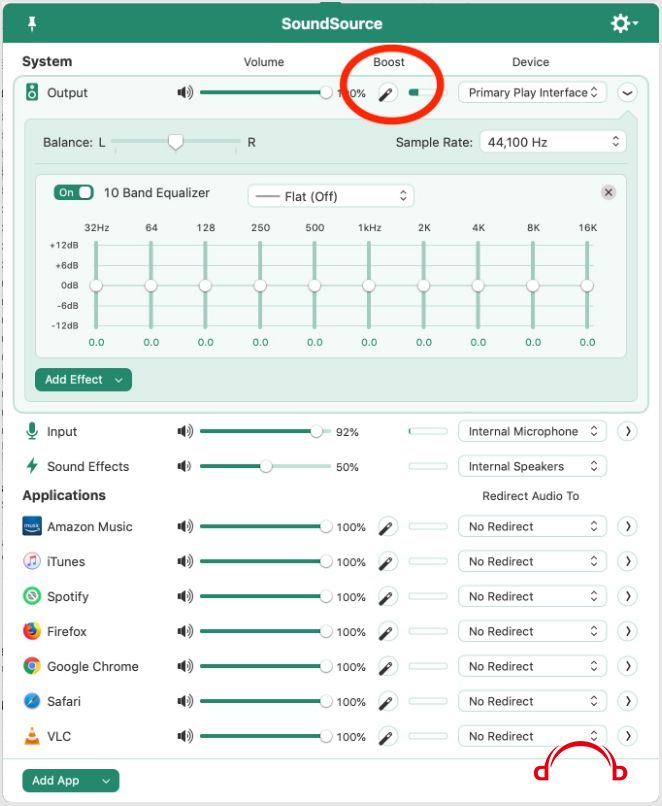
Task: Enable boost for VLC
Action: click(x=388, y=737)
